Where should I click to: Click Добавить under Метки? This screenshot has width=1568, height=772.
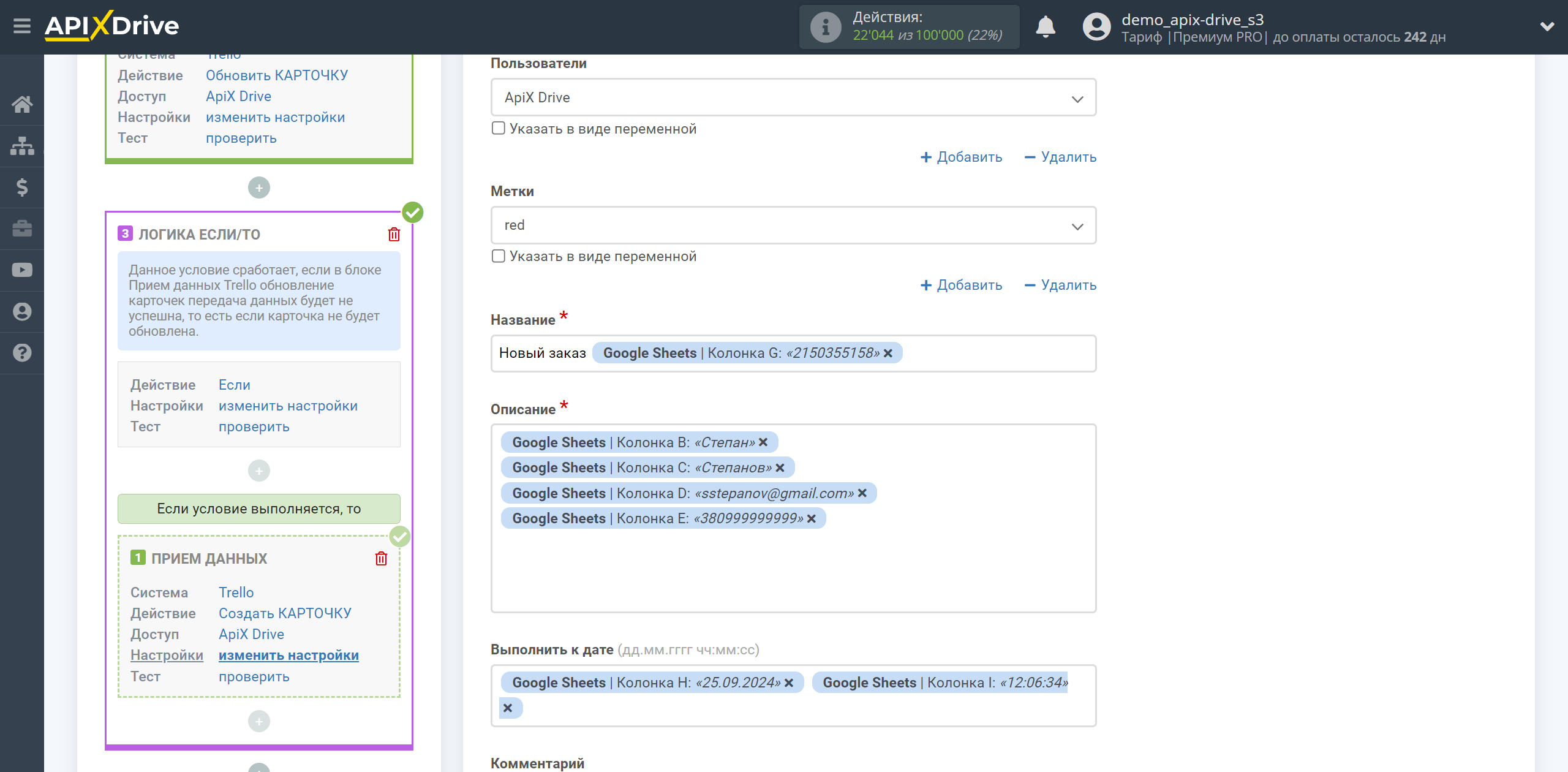[961, 285]
